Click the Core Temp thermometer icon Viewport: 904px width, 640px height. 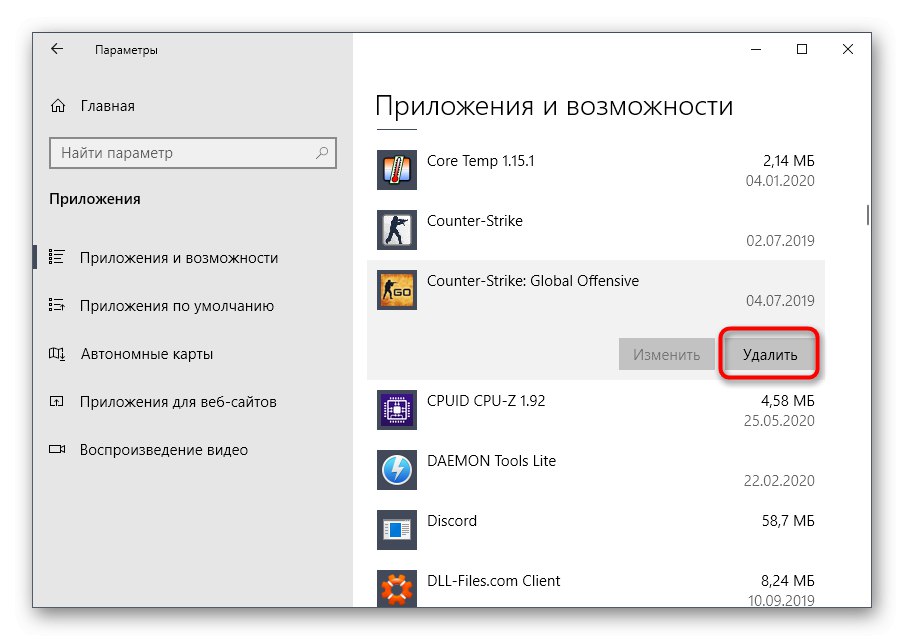pyautogui.click(x=397, y=170)
